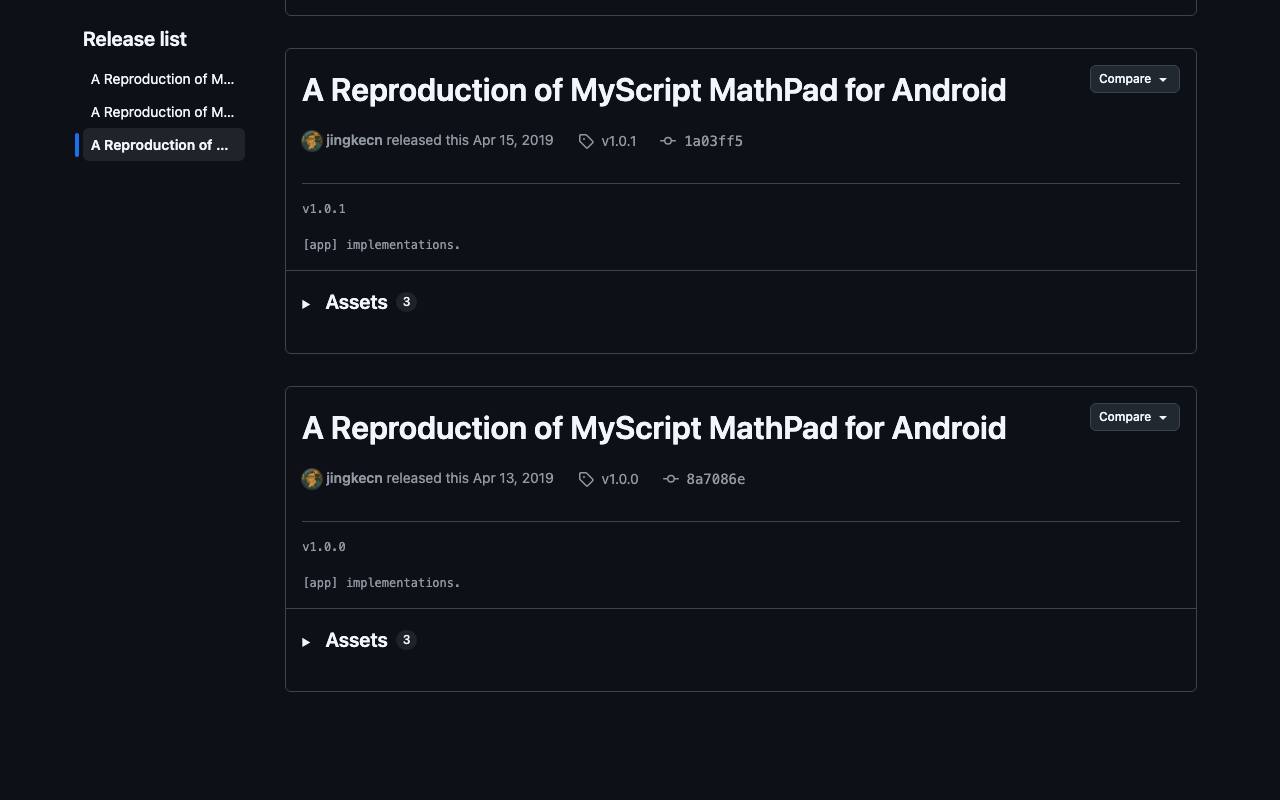Open jingkecn avatar in the v1.0.1 release
Screen dimensions: 1280x800
(x=312, y=141)
